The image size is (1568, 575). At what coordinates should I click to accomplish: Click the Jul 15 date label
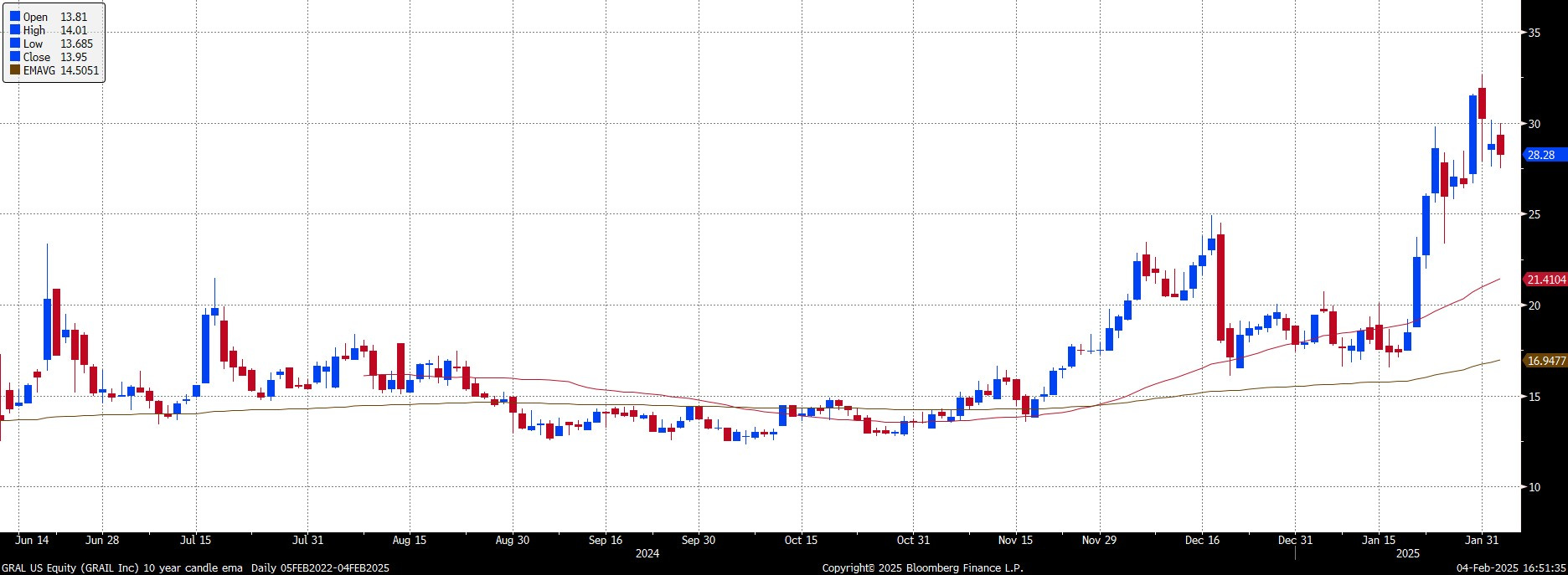pos(195,540)
